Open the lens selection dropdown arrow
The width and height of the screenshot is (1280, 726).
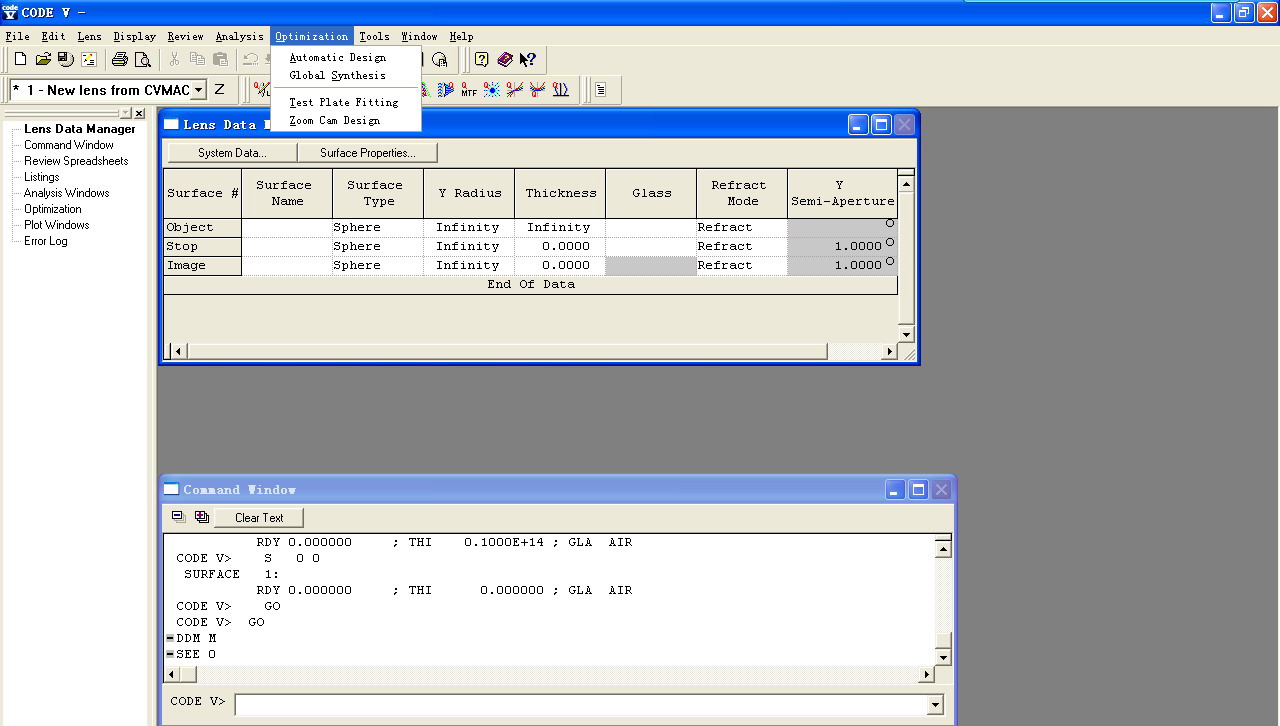[198, 90]
